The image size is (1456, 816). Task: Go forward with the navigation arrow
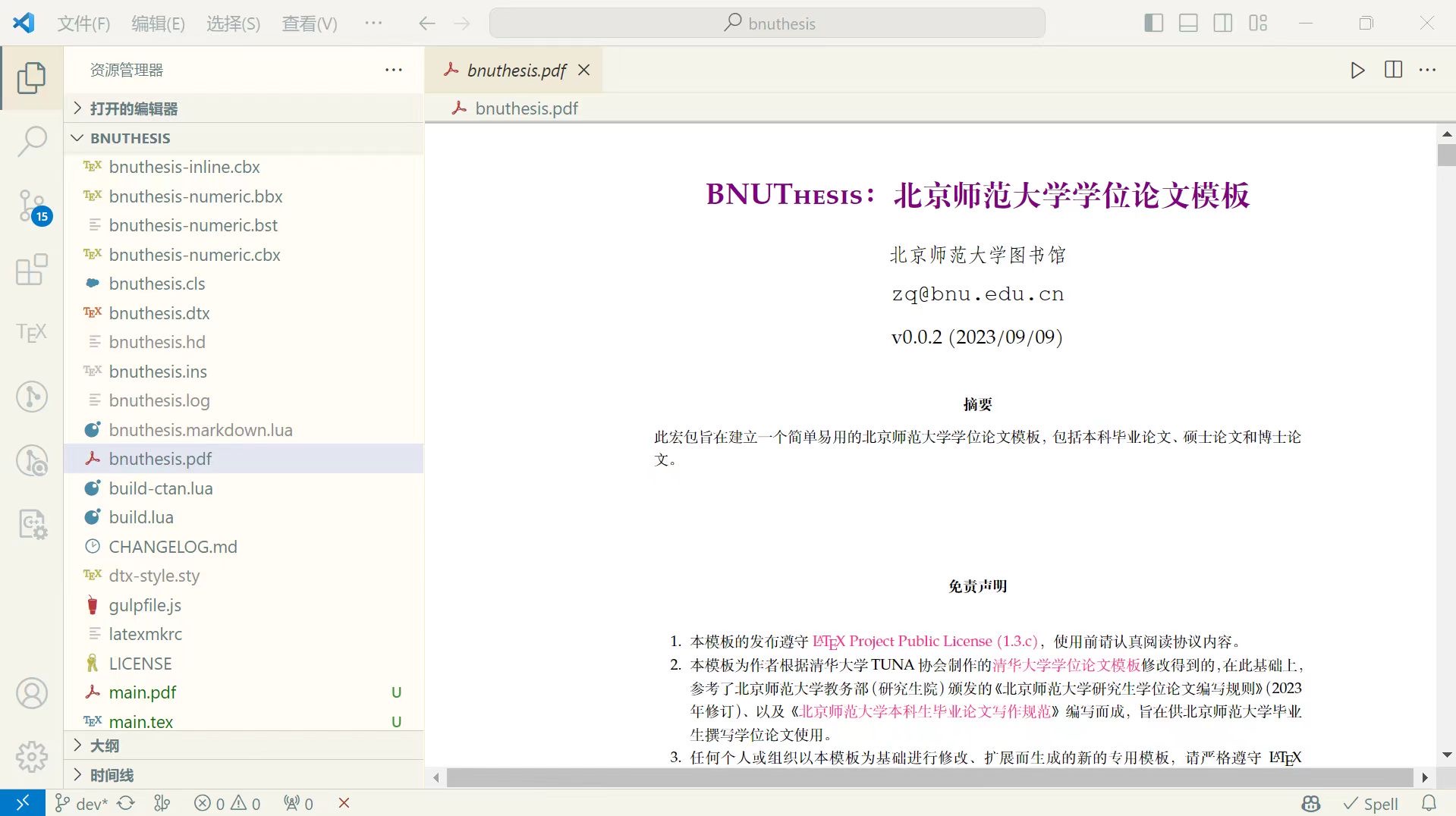(461, 24)
